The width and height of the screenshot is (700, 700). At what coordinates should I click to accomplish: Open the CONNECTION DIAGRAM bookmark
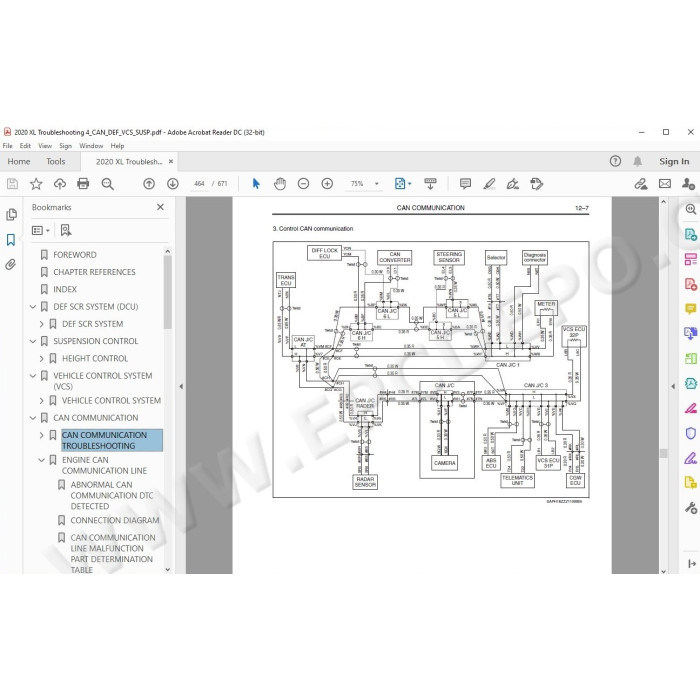[115, 520]
